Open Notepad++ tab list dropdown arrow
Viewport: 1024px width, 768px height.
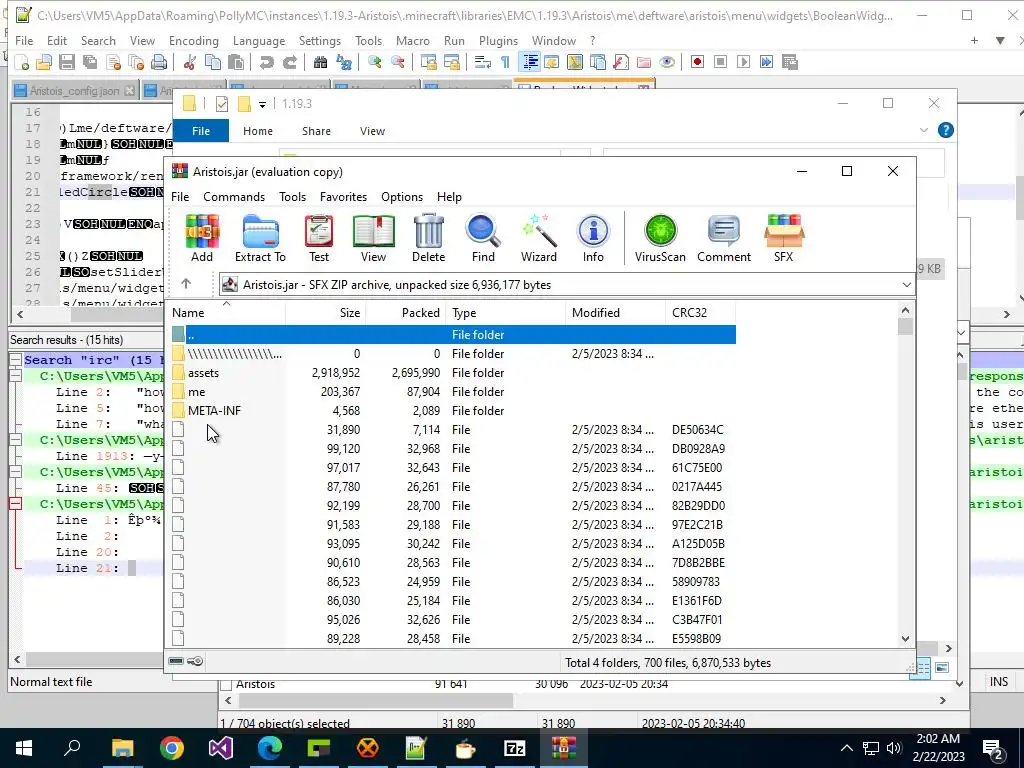click(x=1000, y=40)
